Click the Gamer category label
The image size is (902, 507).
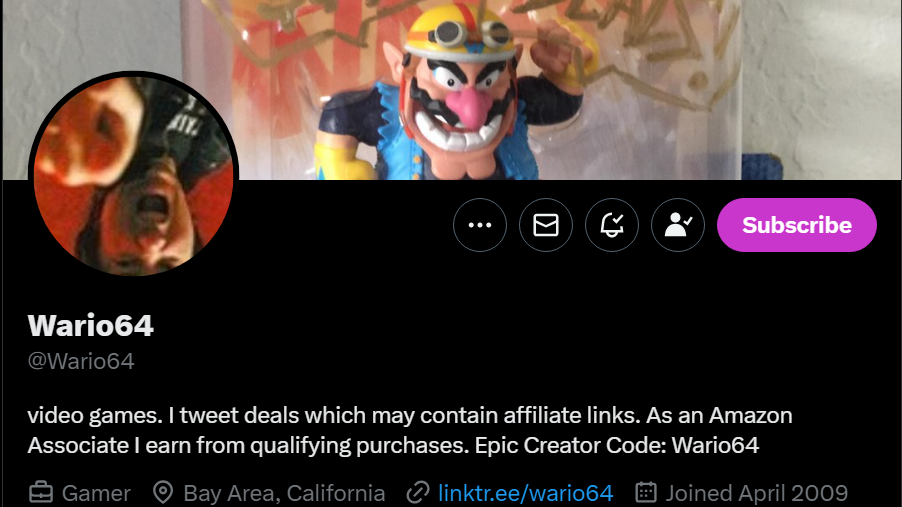click(96, 494)
